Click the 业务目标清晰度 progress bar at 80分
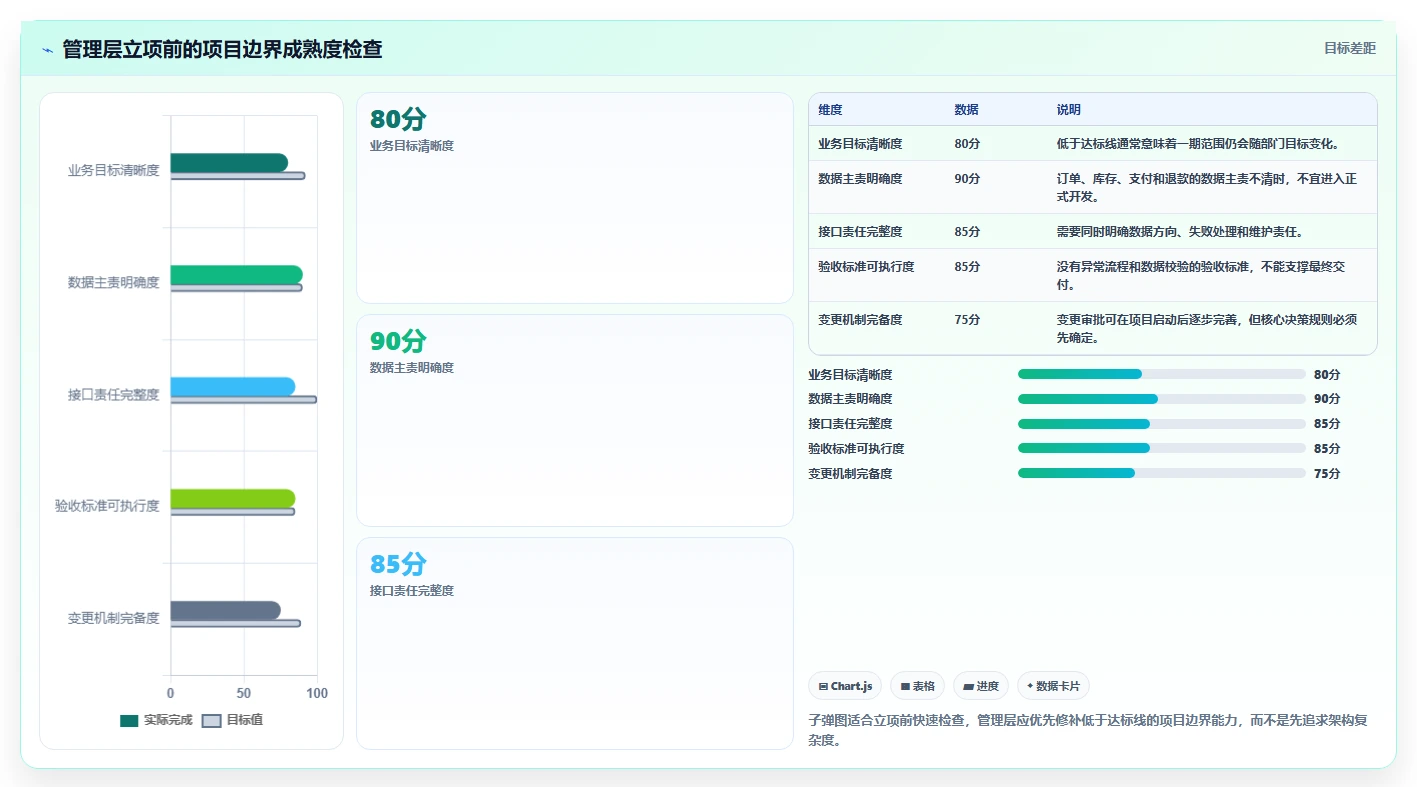 coord(1162,374)
